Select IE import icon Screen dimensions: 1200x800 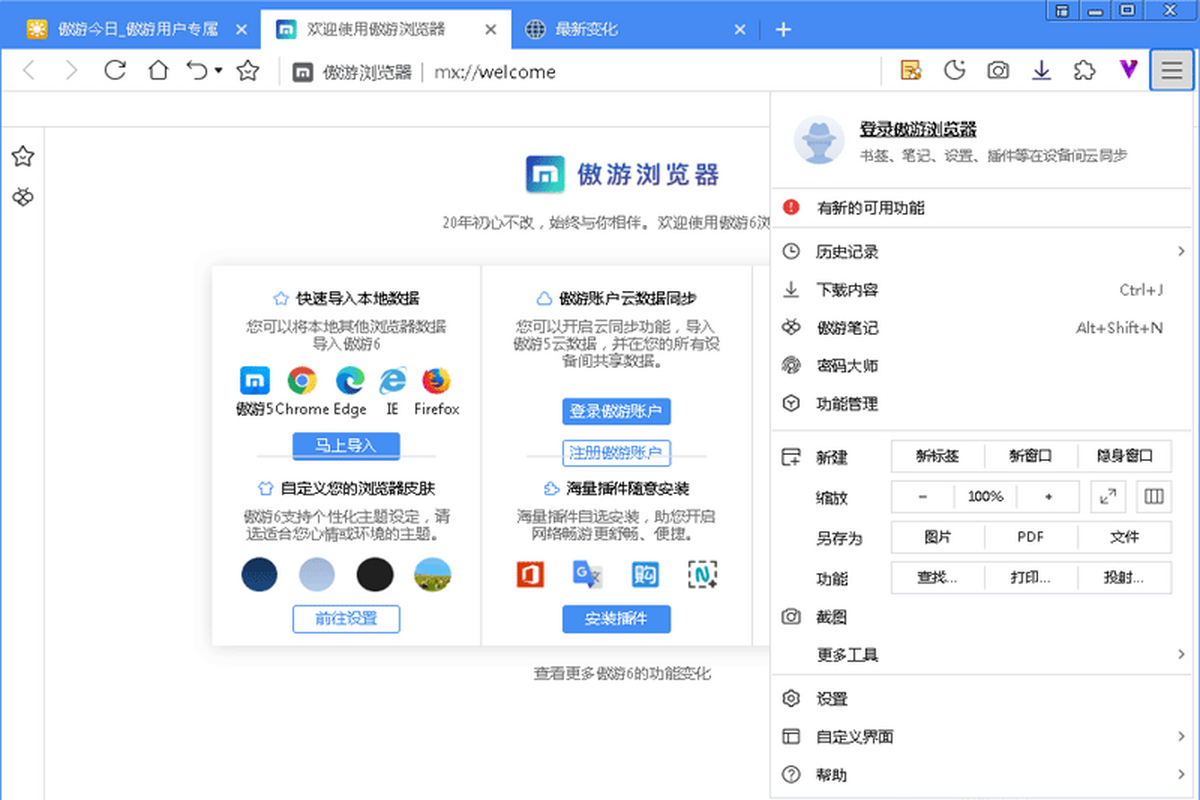[392, 381]
